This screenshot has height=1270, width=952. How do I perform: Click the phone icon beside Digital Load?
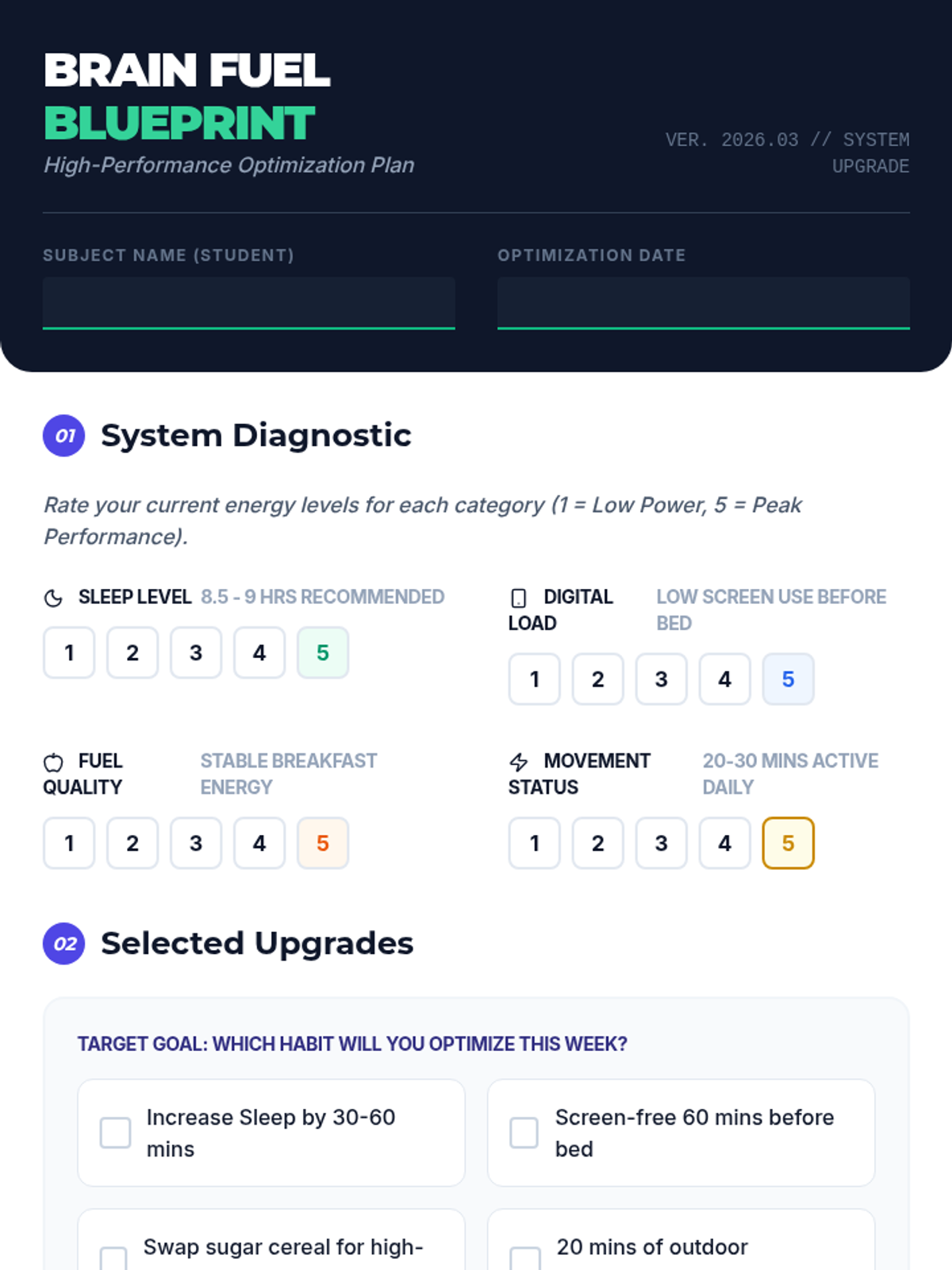[x=519, y=598]
